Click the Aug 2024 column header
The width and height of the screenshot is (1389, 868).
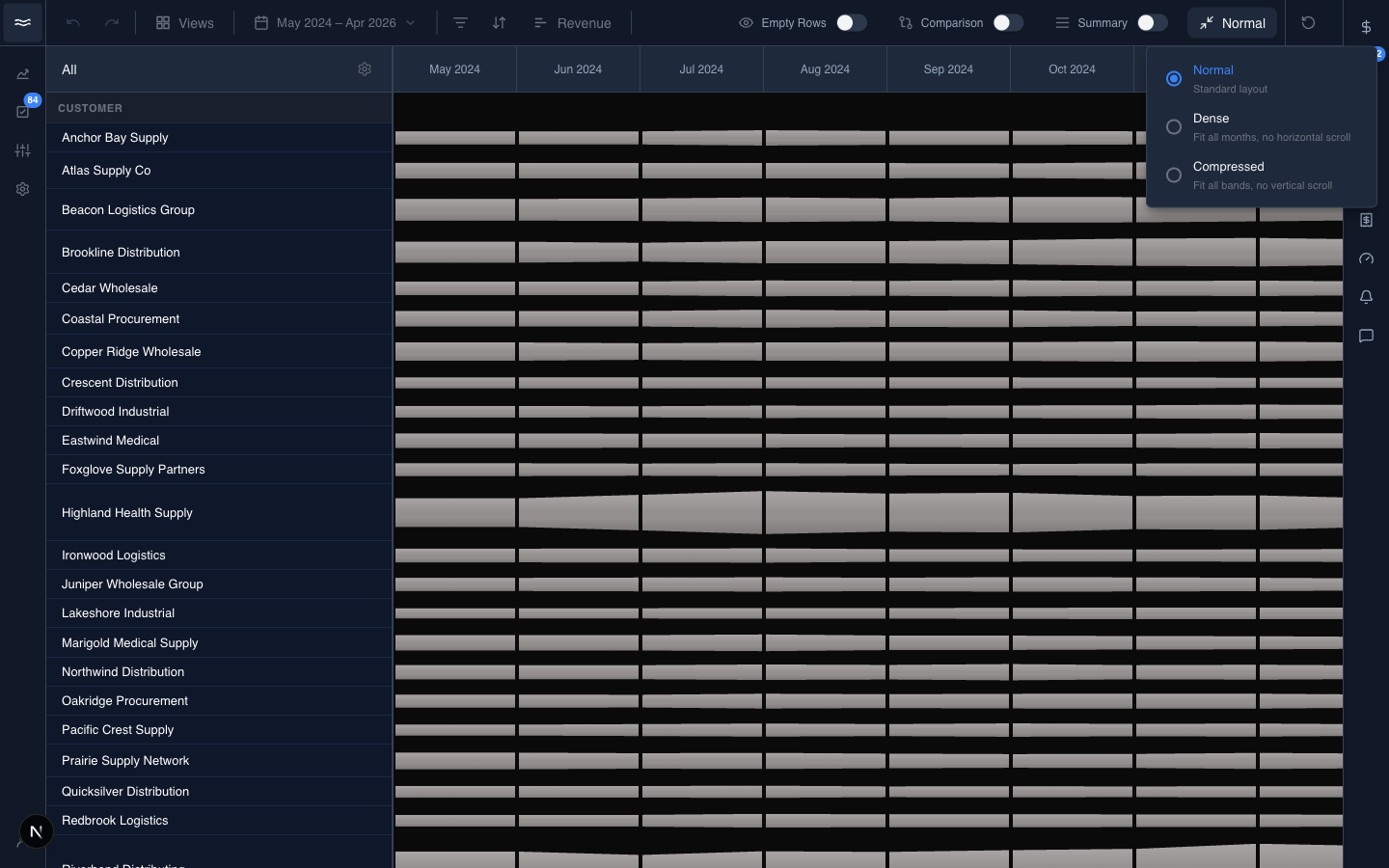825,69
